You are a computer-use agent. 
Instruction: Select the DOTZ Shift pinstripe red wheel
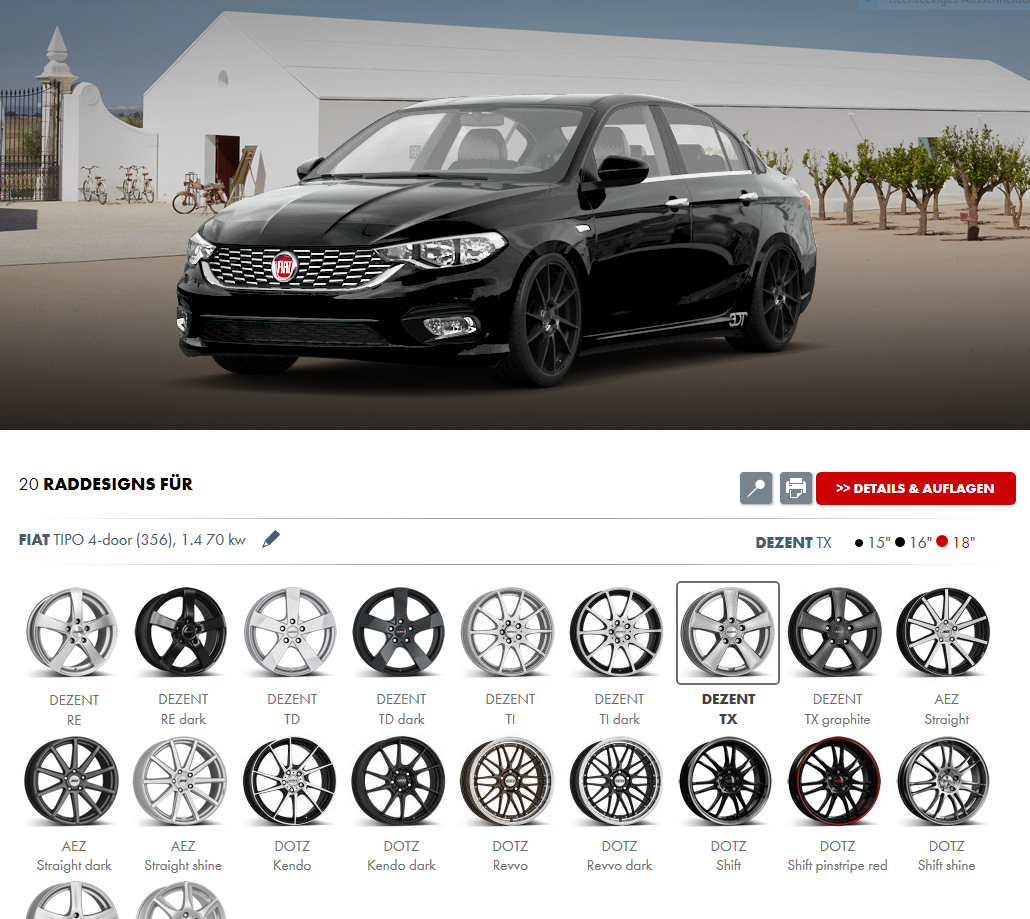(837, 780)
